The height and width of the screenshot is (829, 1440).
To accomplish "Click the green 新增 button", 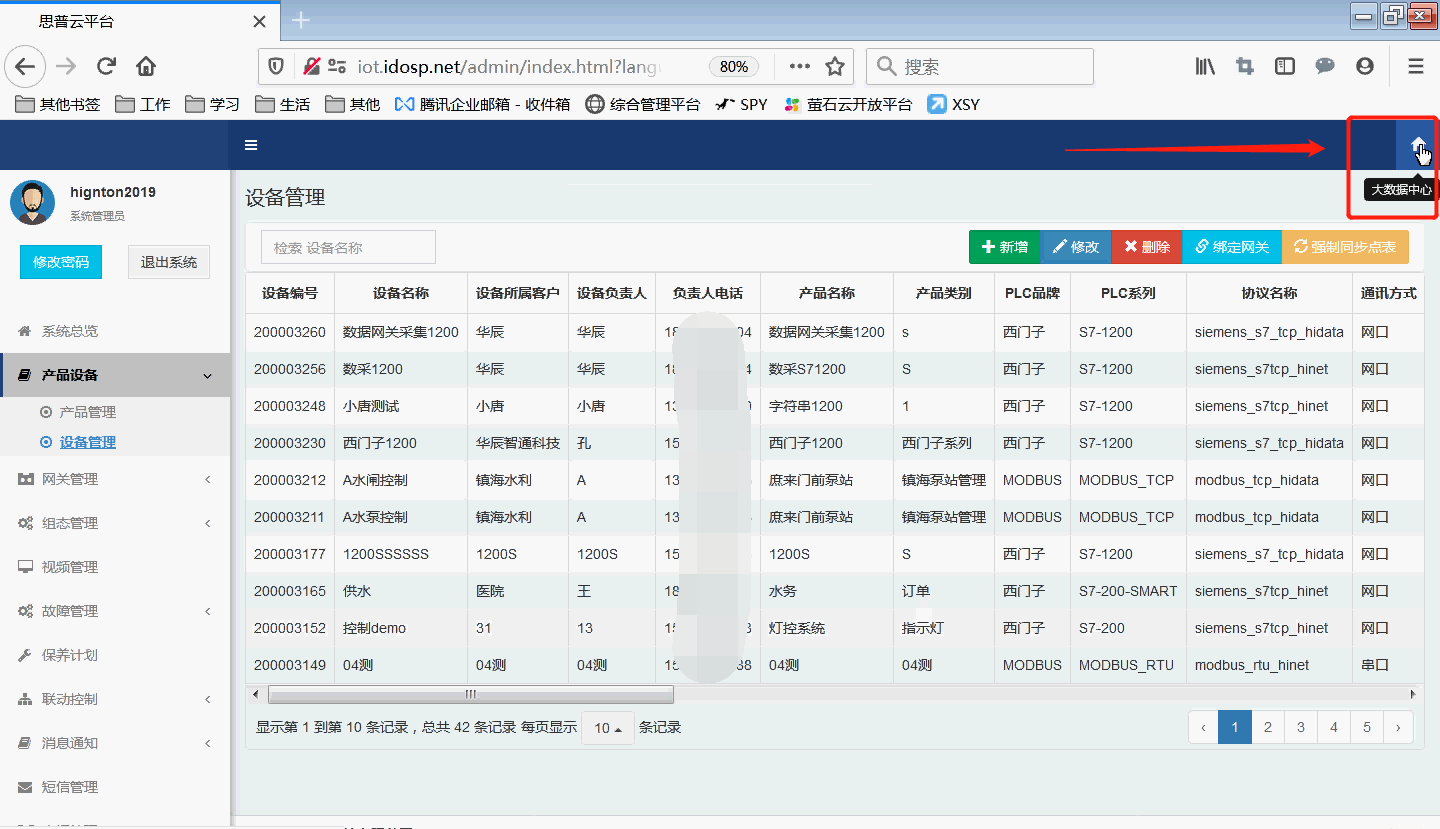I will coord(1004,247).
